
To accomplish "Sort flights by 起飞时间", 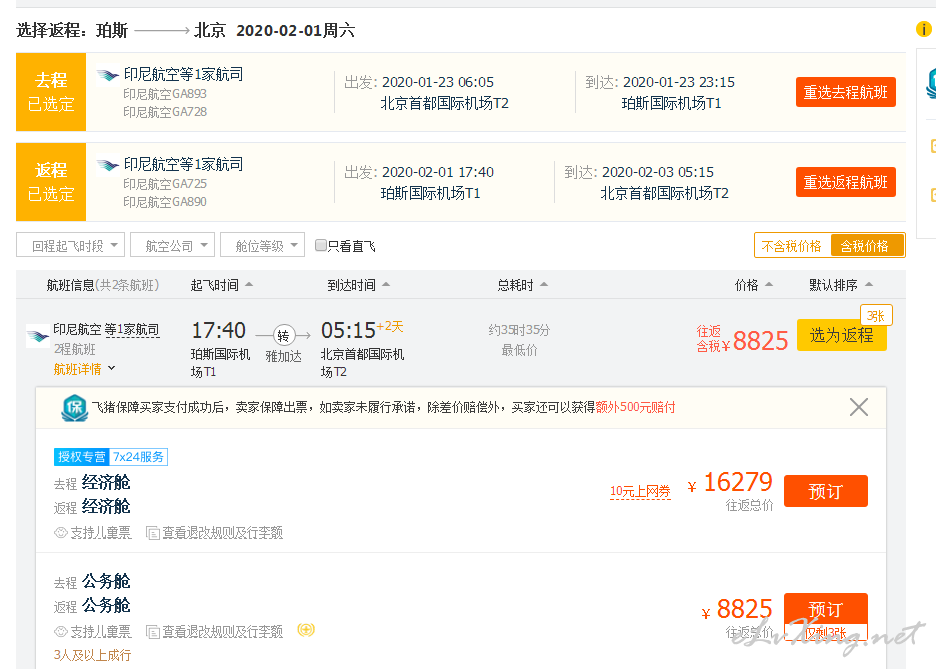I will pos(221,285).
